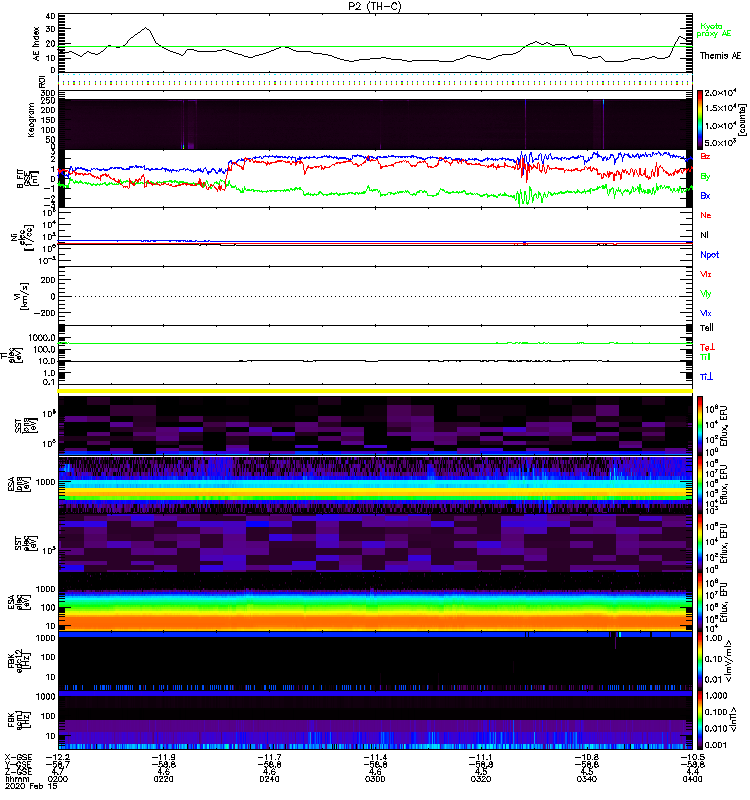The height and width of the screenshot is (800, 750).
Task: Click the 0300 time tick label
Action: [375, 779]
